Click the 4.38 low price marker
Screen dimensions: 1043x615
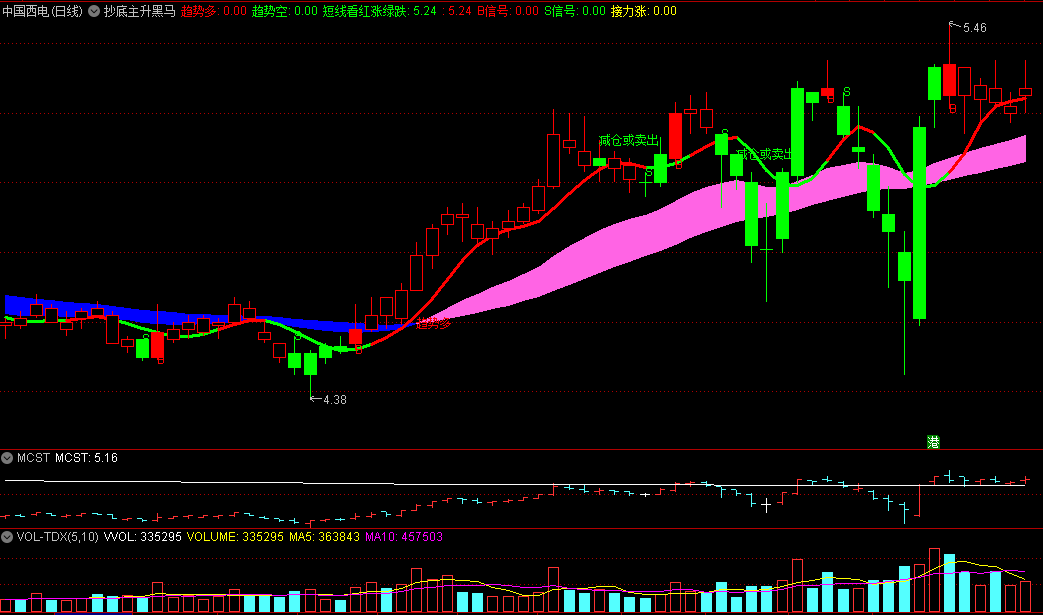pyautogui.click(x=335, y=400)
